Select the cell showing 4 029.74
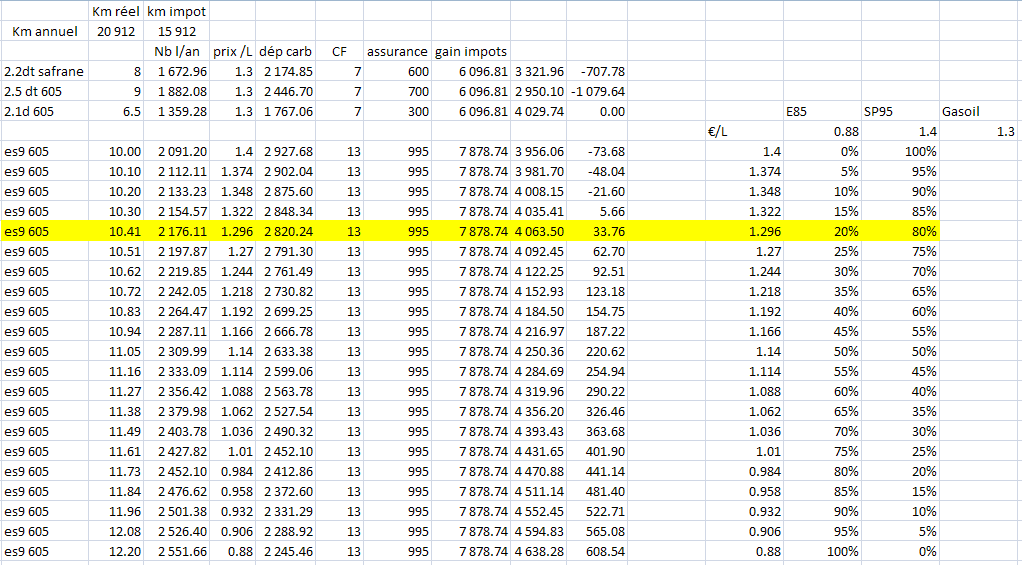1022x565 pixels. pyautogui.click(x=538, y=111)
